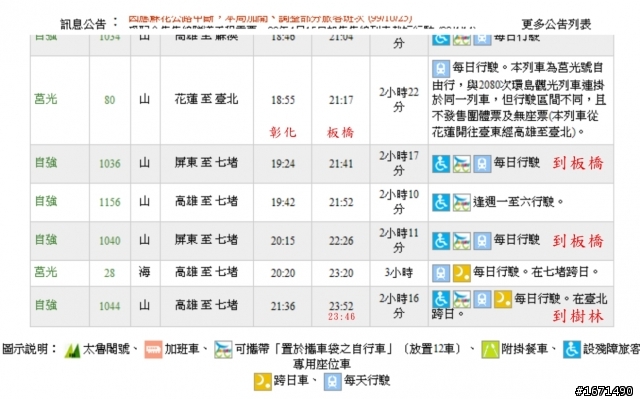640x399 pixels.
Task: Click daily-service train icon in train 28 row
Action: pos(441,273)
